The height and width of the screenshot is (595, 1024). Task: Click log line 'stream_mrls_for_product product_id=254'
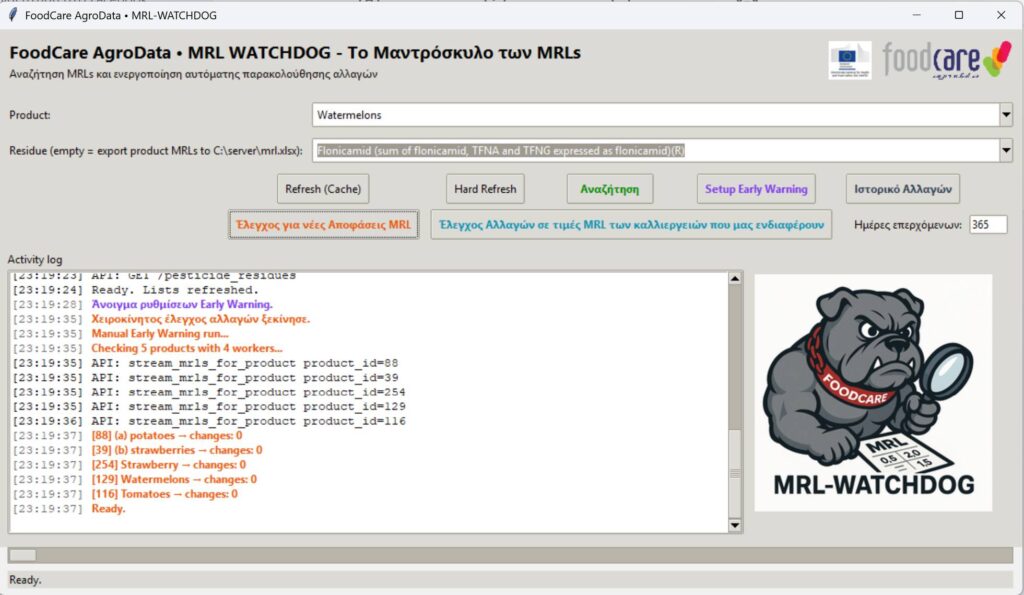click(266, 392)
